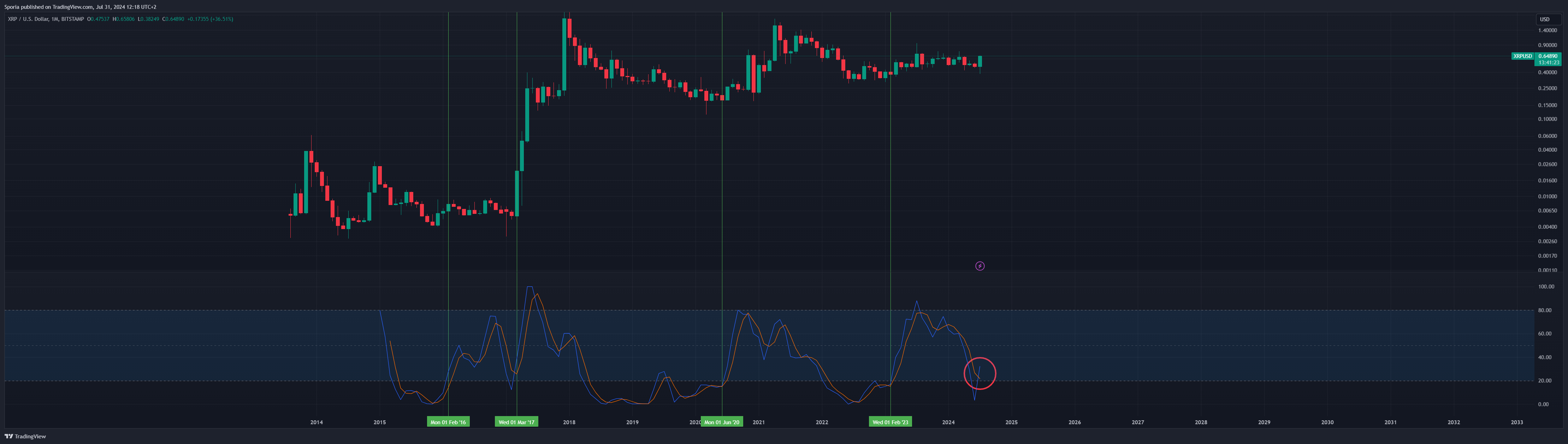The height and width of the screenshot is (444, 1568).
Task: Click the XRPUSD symbol price tag
Action: tap(1522, 56)
